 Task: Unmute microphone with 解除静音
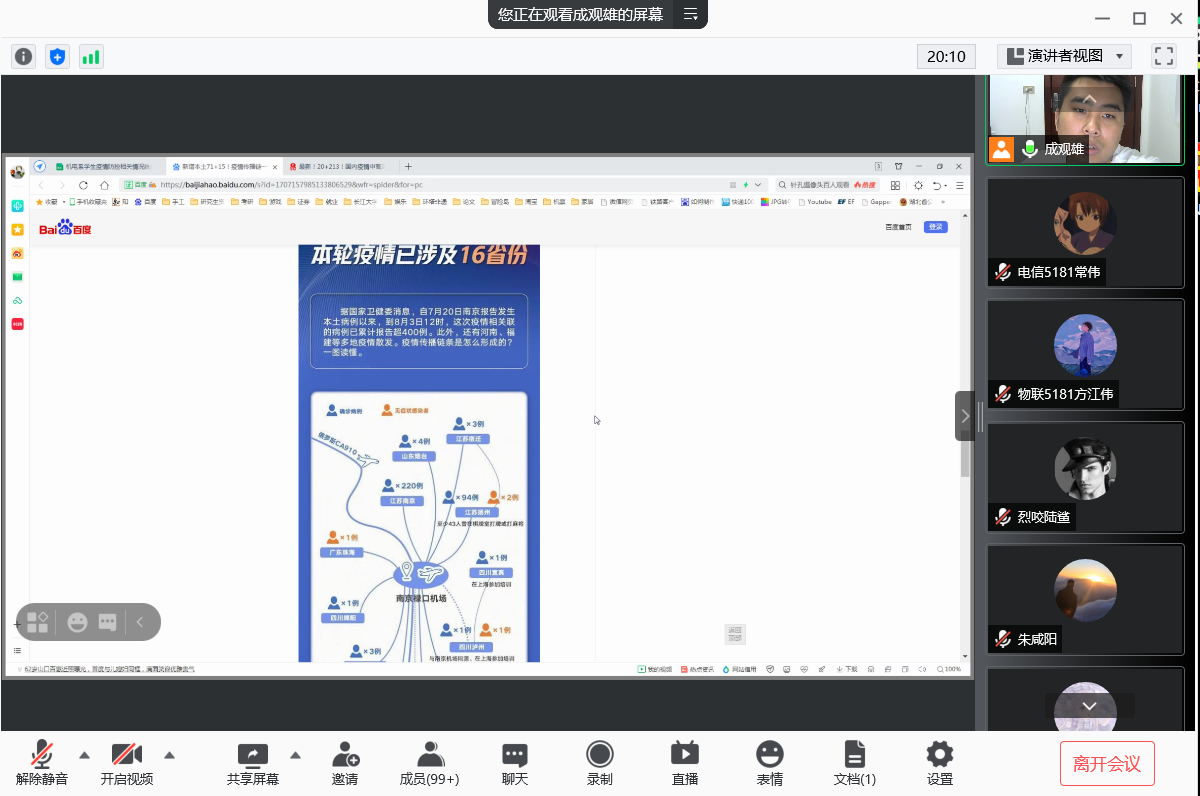tap(42, 763)
